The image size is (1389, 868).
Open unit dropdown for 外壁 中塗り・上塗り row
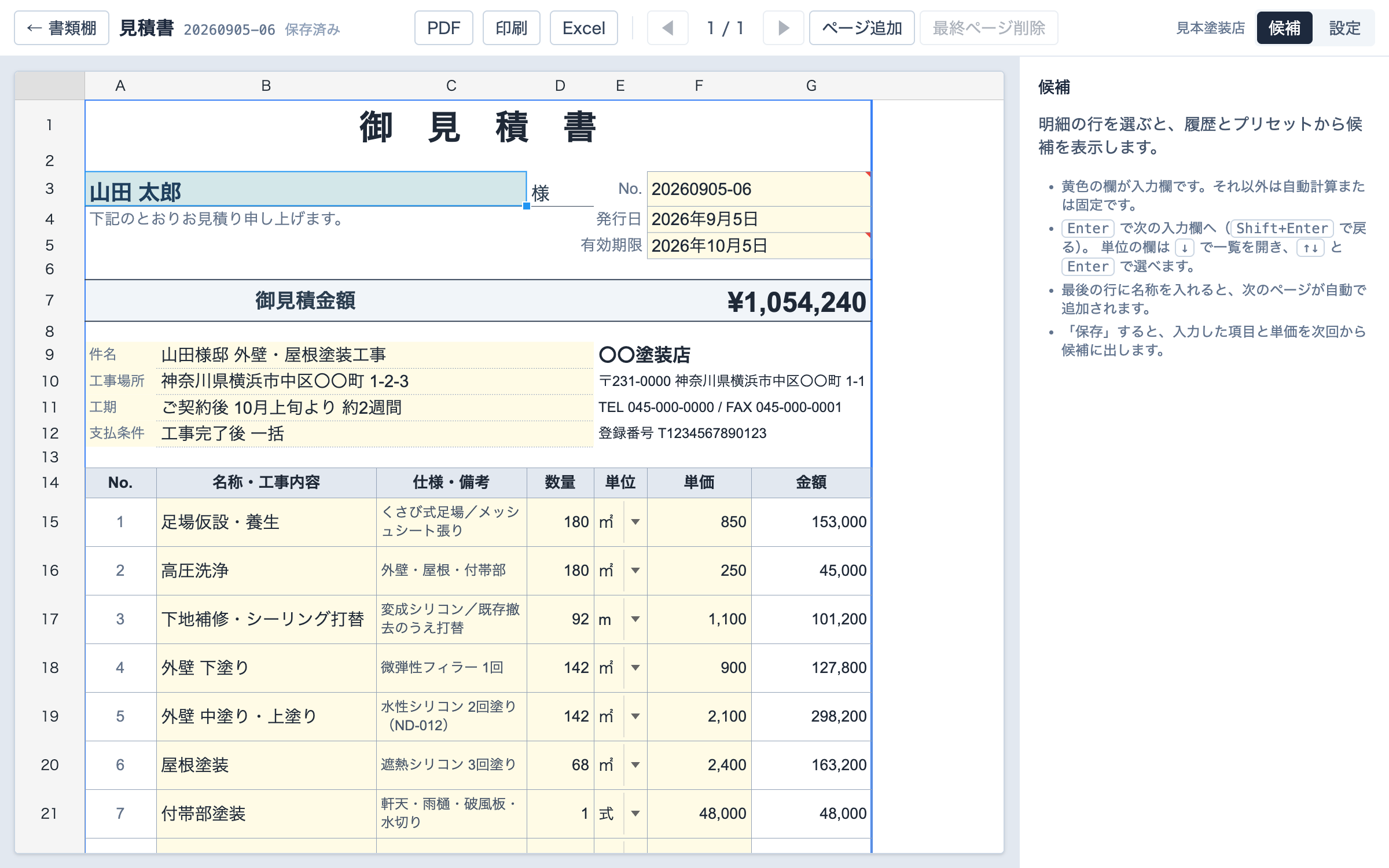pos(635,716)
